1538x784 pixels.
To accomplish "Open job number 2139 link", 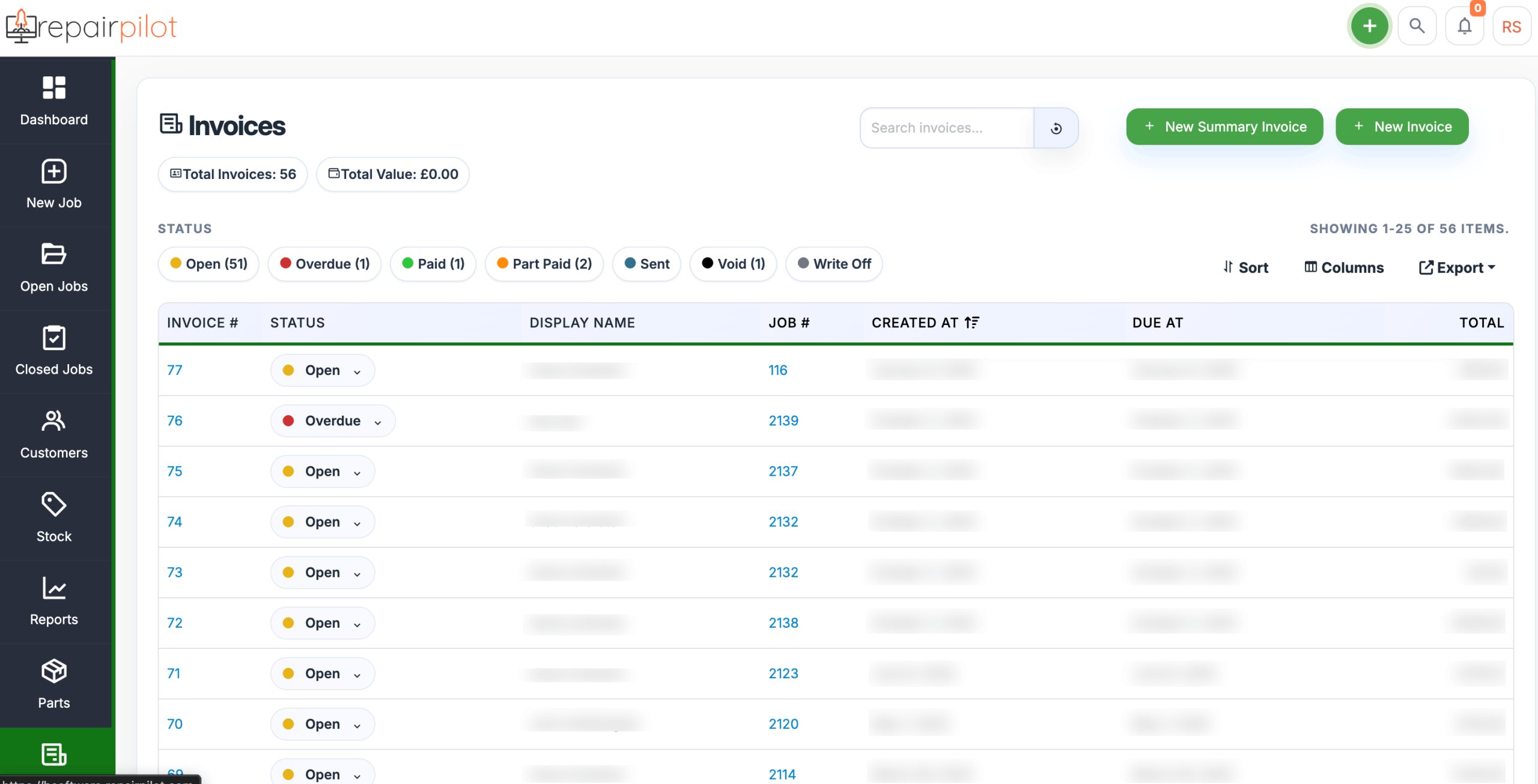I will pos(783,421).
